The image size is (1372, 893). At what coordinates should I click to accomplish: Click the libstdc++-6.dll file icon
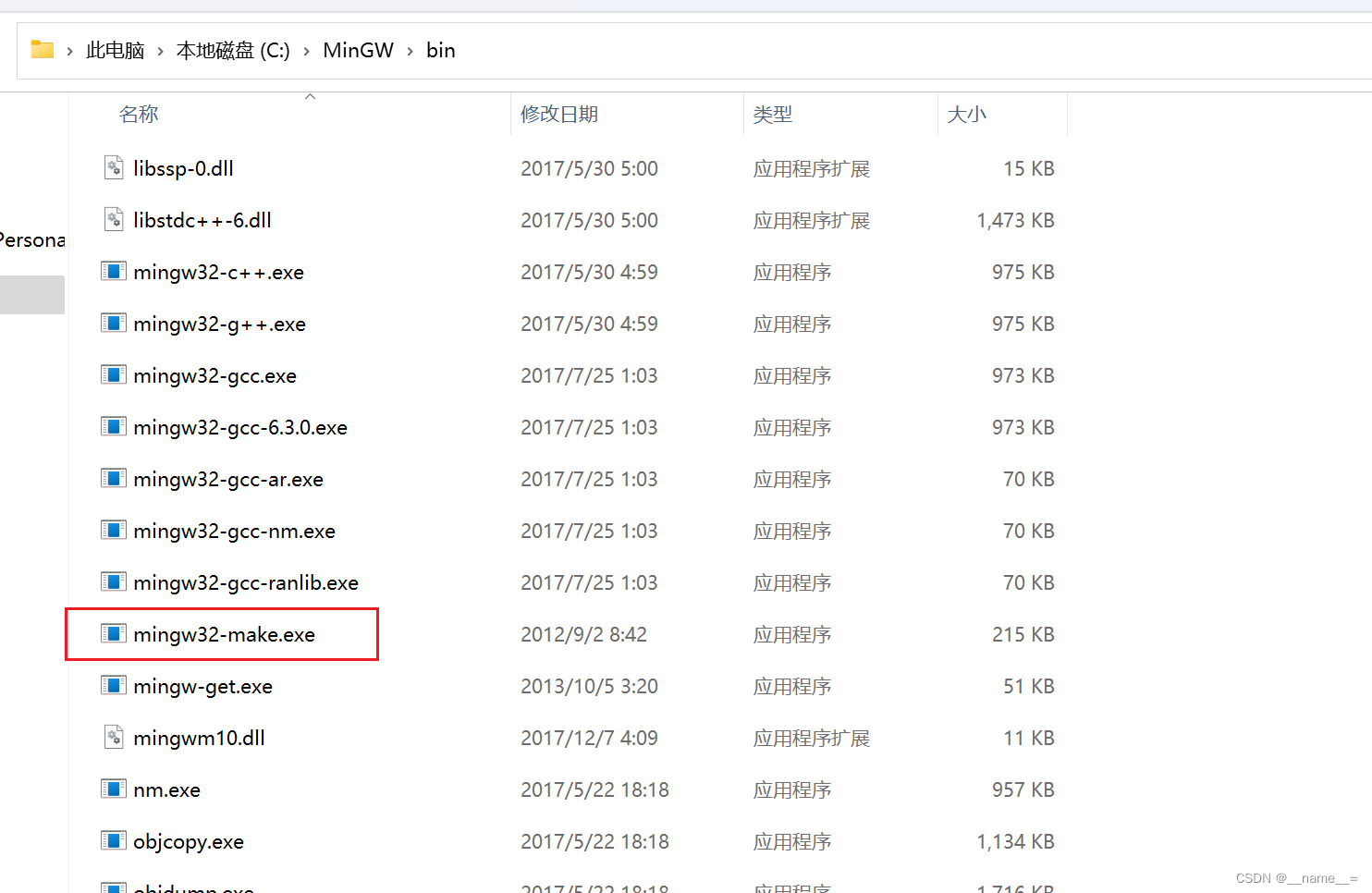(x=113, y=219)
